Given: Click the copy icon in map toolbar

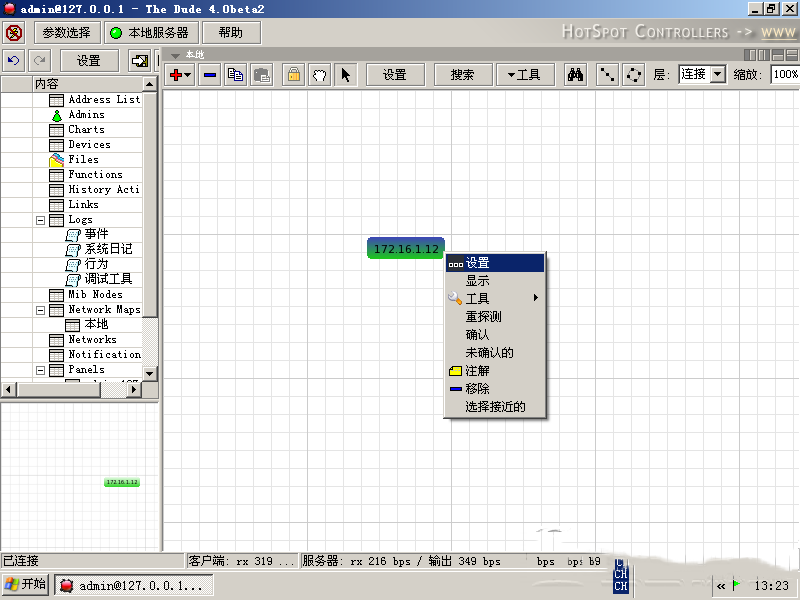Looking at the screenshot, I should click(x=235, y=75).
